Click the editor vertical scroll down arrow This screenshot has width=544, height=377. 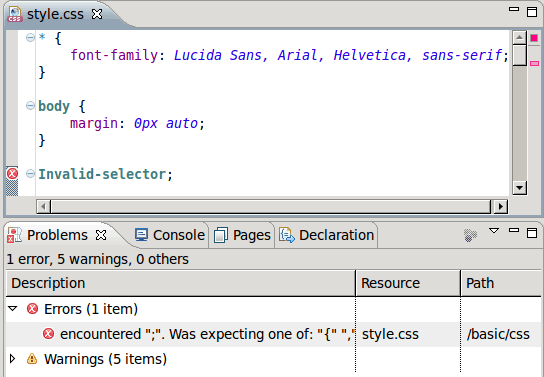tap(519, 188)
